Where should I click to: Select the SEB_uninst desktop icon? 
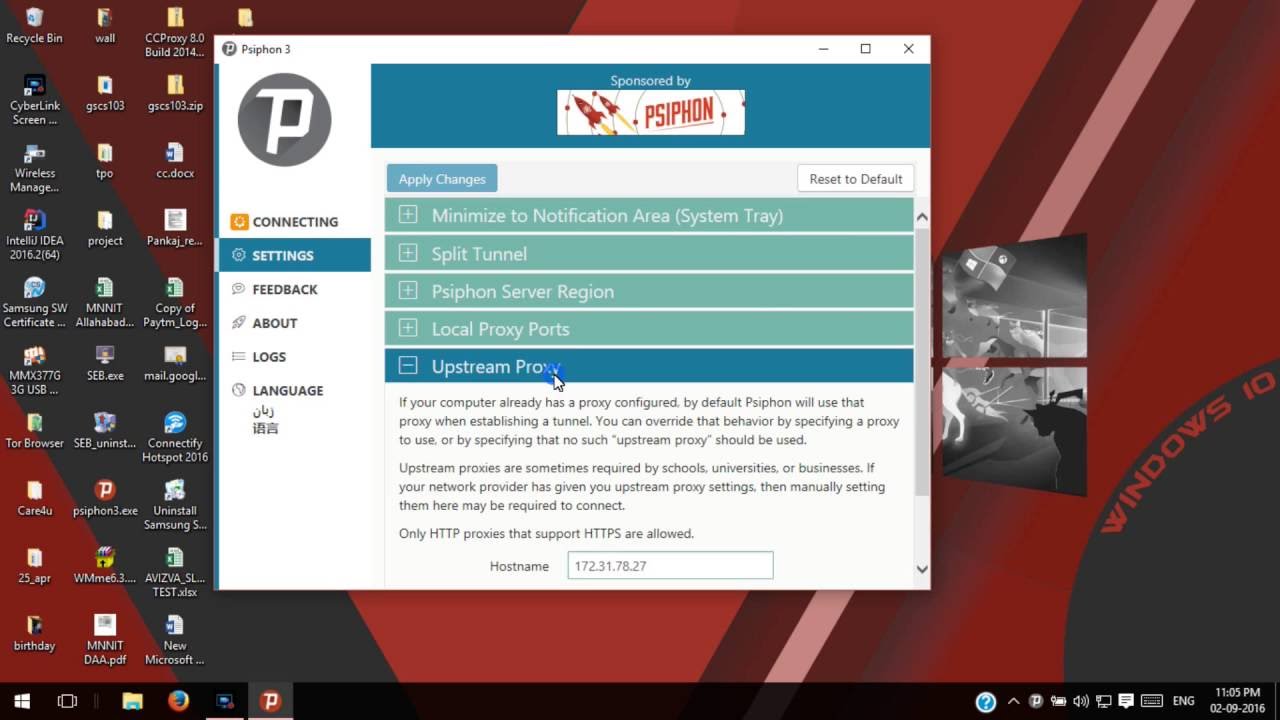tap(105, 430)
